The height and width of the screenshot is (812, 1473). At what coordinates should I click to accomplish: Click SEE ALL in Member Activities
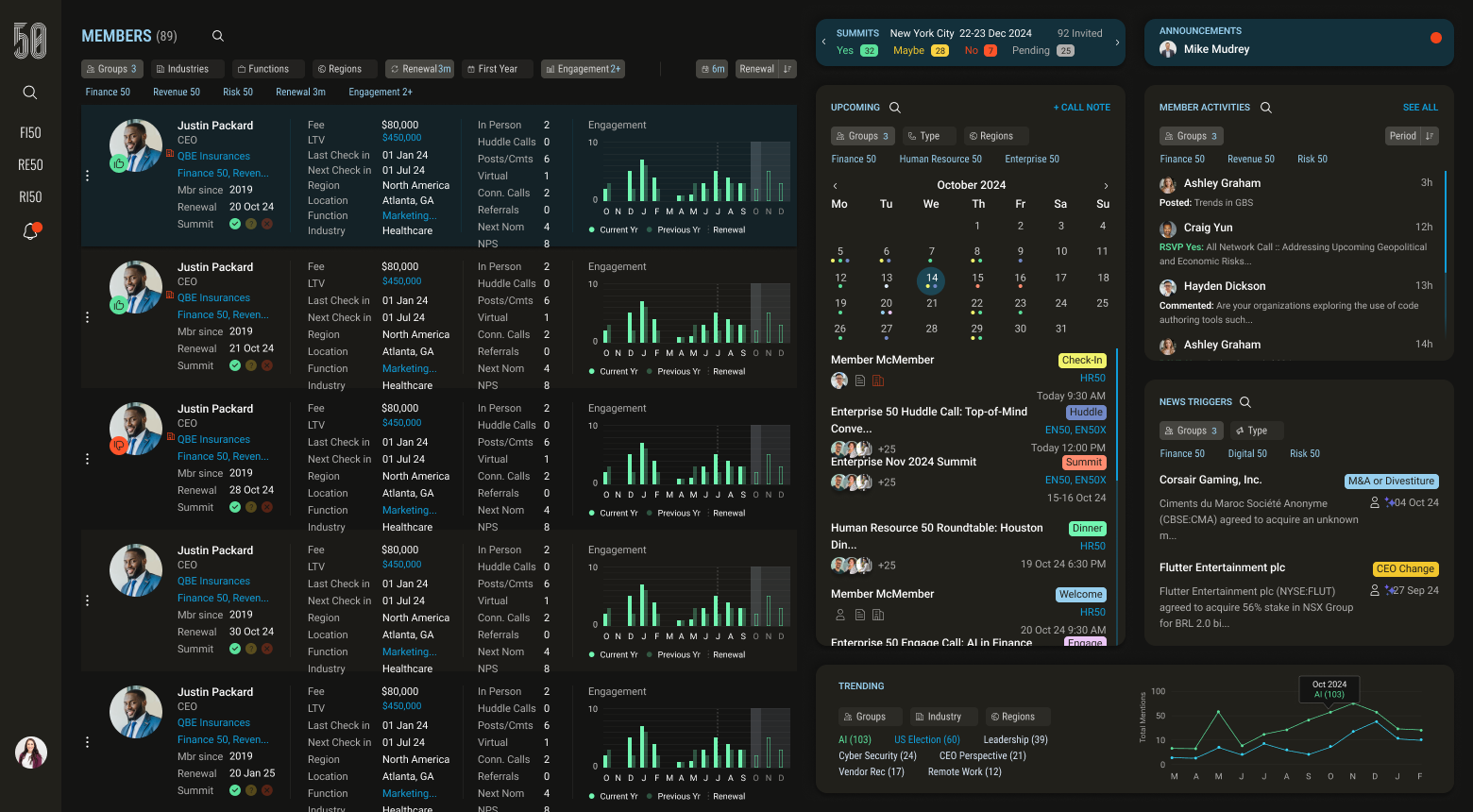point(1420,108)
